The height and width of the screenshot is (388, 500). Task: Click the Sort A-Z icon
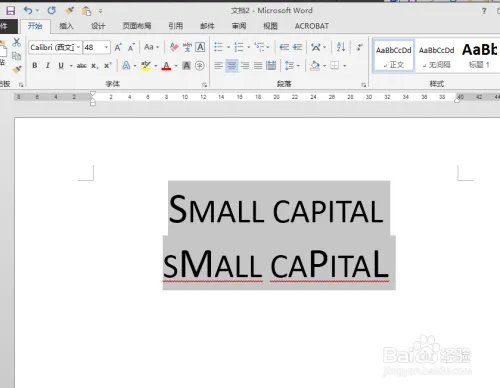coord(341,47)
